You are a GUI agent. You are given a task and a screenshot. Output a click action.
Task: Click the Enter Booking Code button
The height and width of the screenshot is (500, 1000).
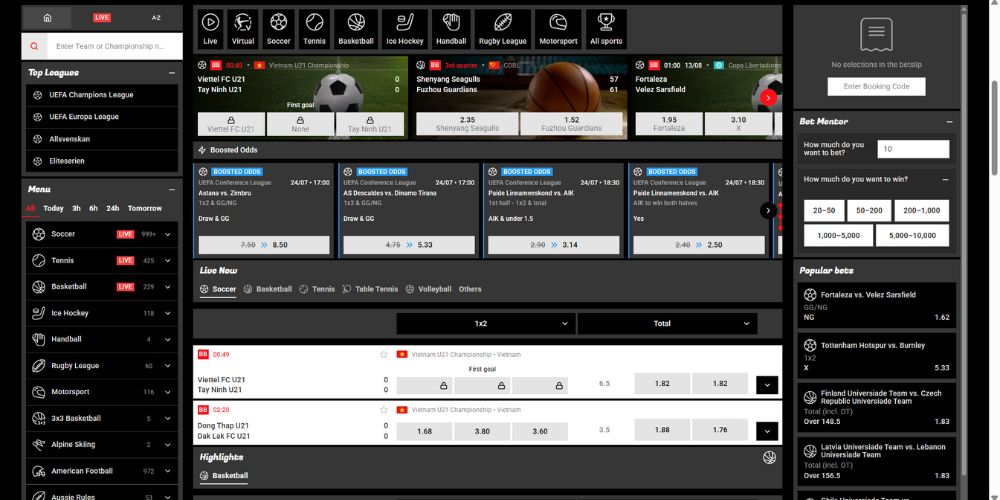click(x=876, y=87)
